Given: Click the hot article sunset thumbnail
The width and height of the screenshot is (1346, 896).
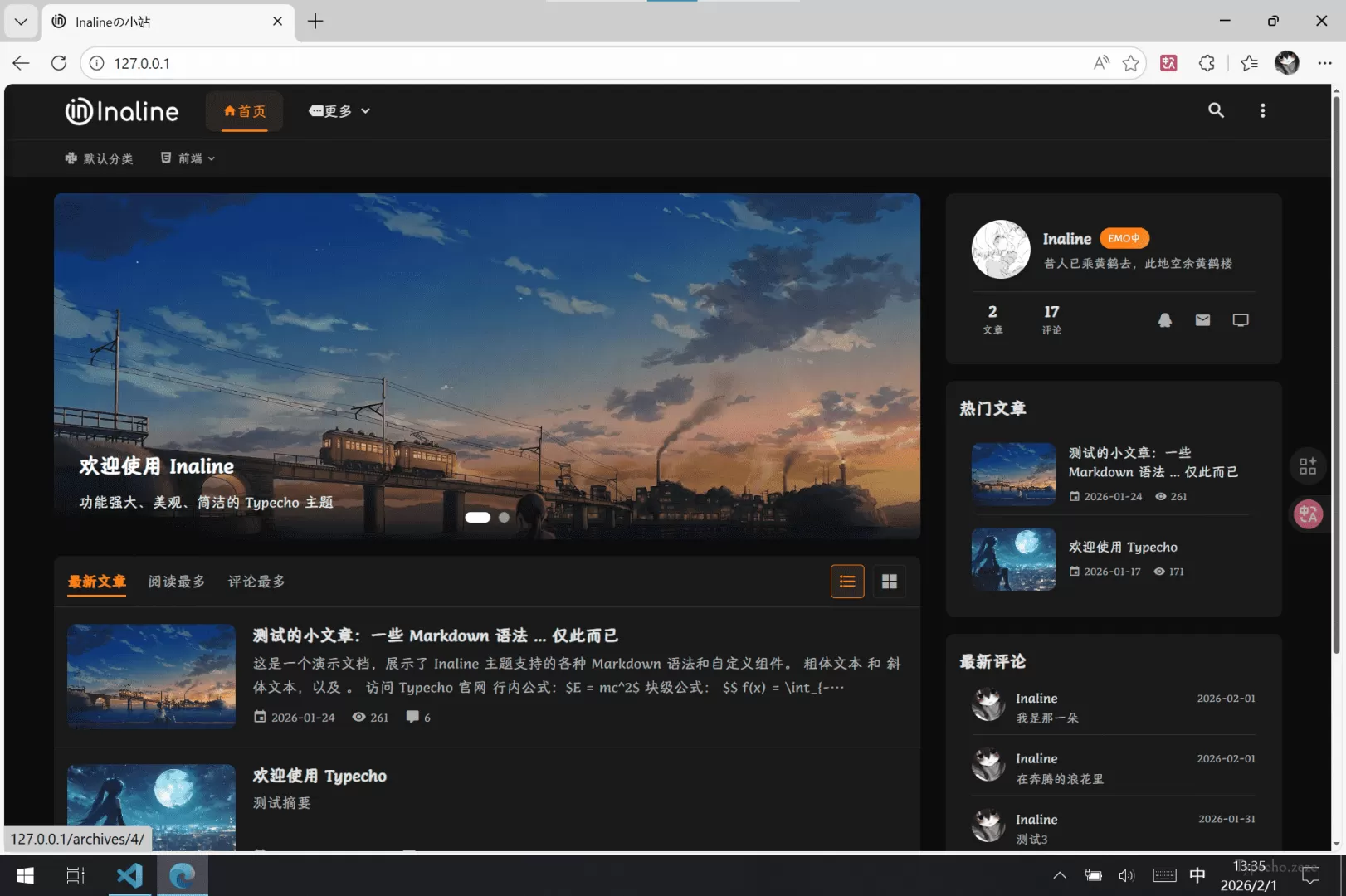Looking at the screenshot, I should click(1013, 475).
